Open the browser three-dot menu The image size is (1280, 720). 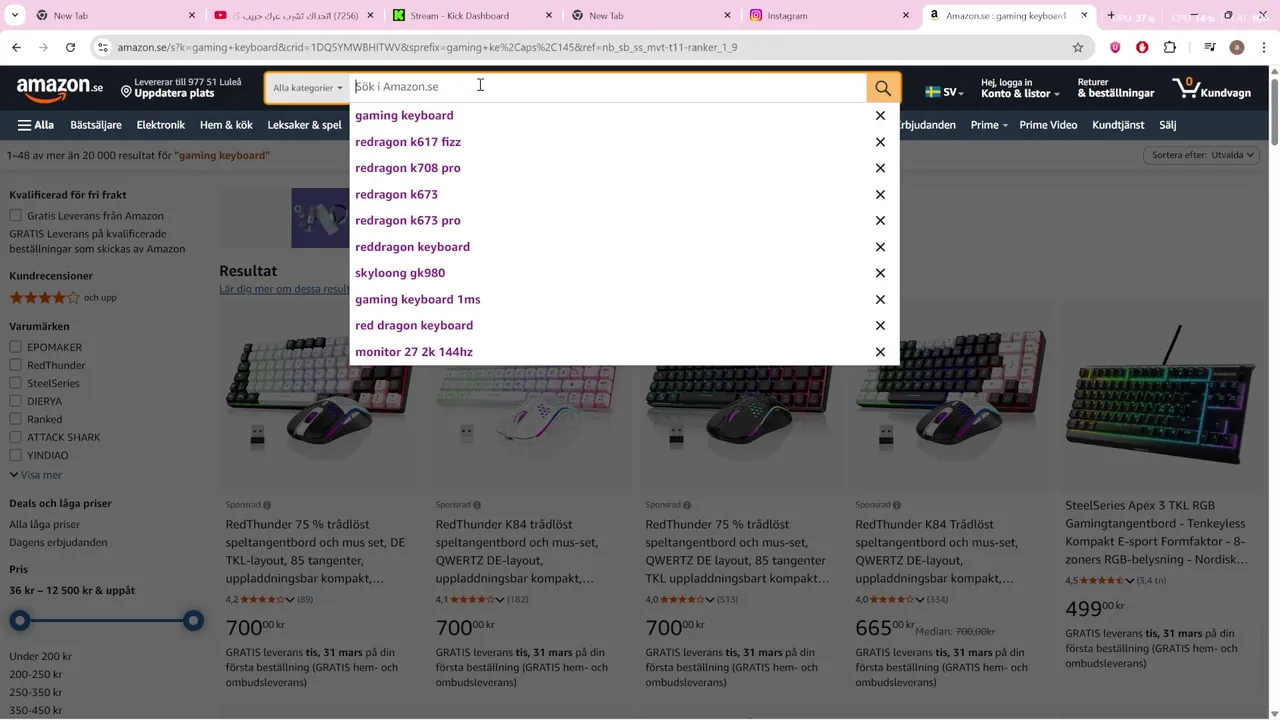(x=1263, y=47)
